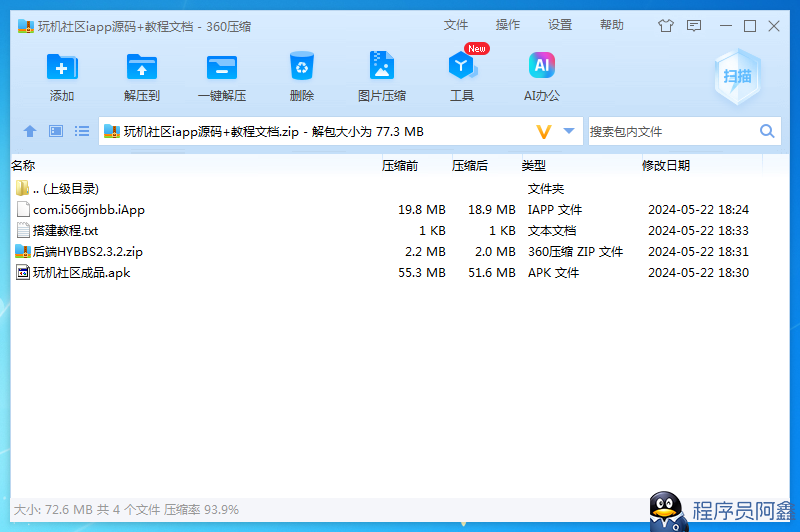The height and width of the screenshot is (532, 800).
Task: Click the 解压到 (Extract to) icon
Action: pyautogui.click(x=141, y=67)
